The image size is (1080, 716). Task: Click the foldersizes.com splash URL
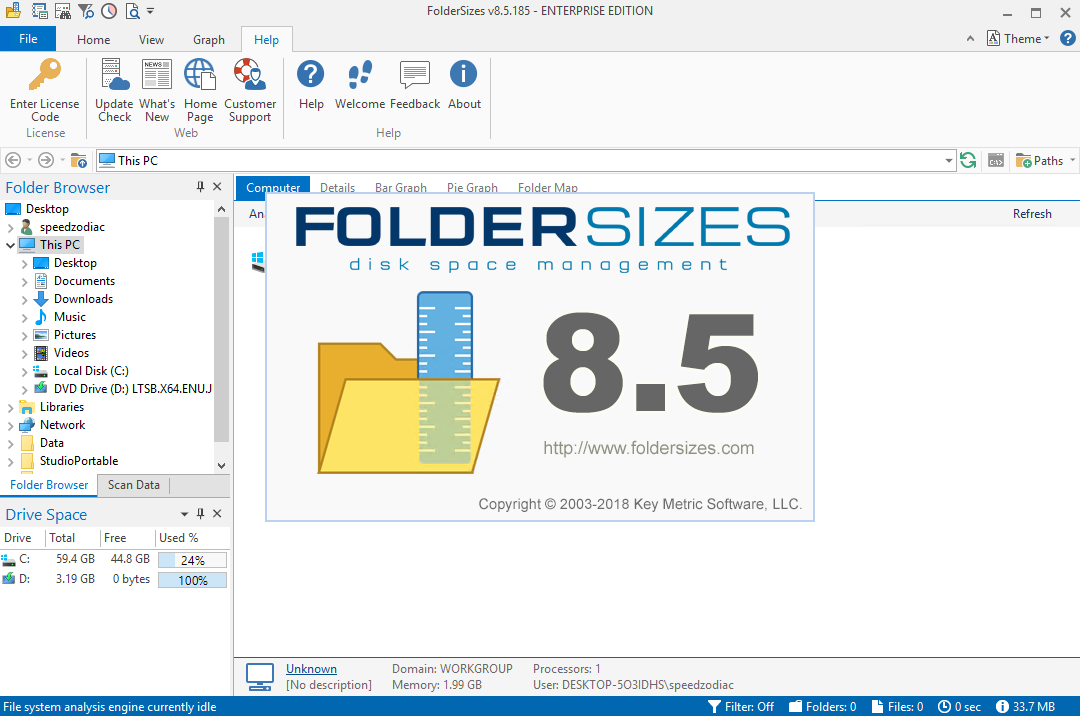click(x=648, y=448)
